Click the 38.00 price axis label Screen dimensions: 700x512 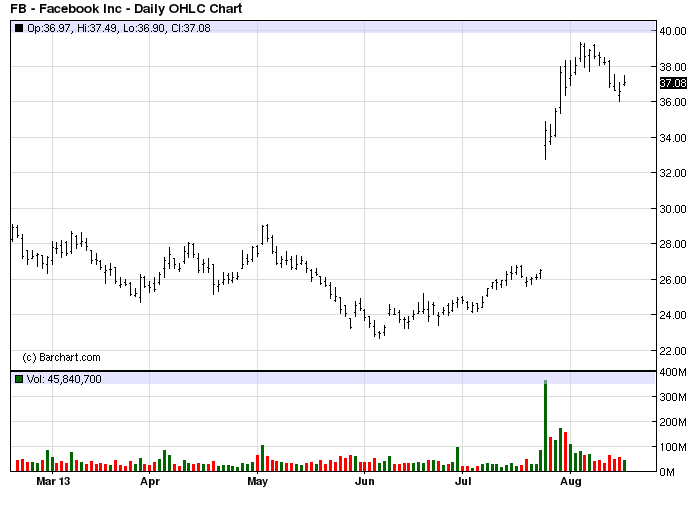click(x=673, y=67)
